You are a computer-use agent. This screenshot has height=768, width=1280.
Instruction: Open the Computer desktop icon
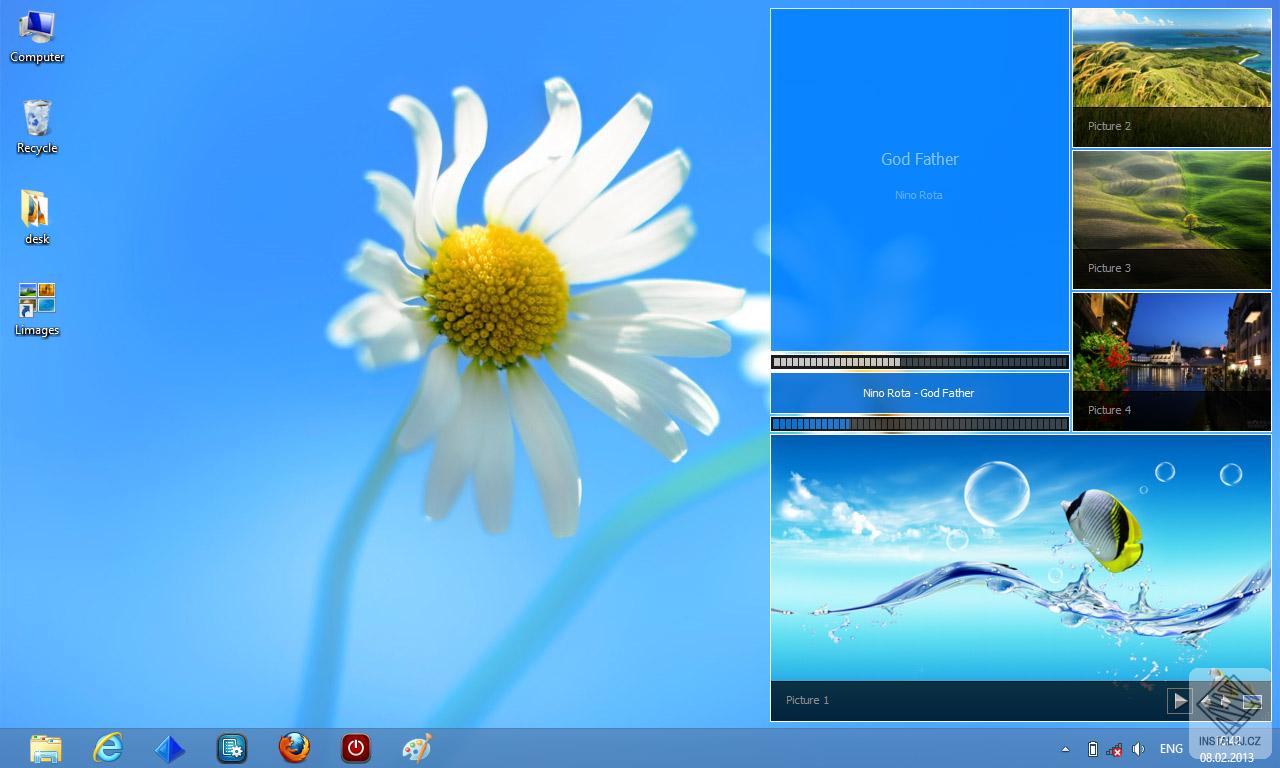(x=37, y=37)
